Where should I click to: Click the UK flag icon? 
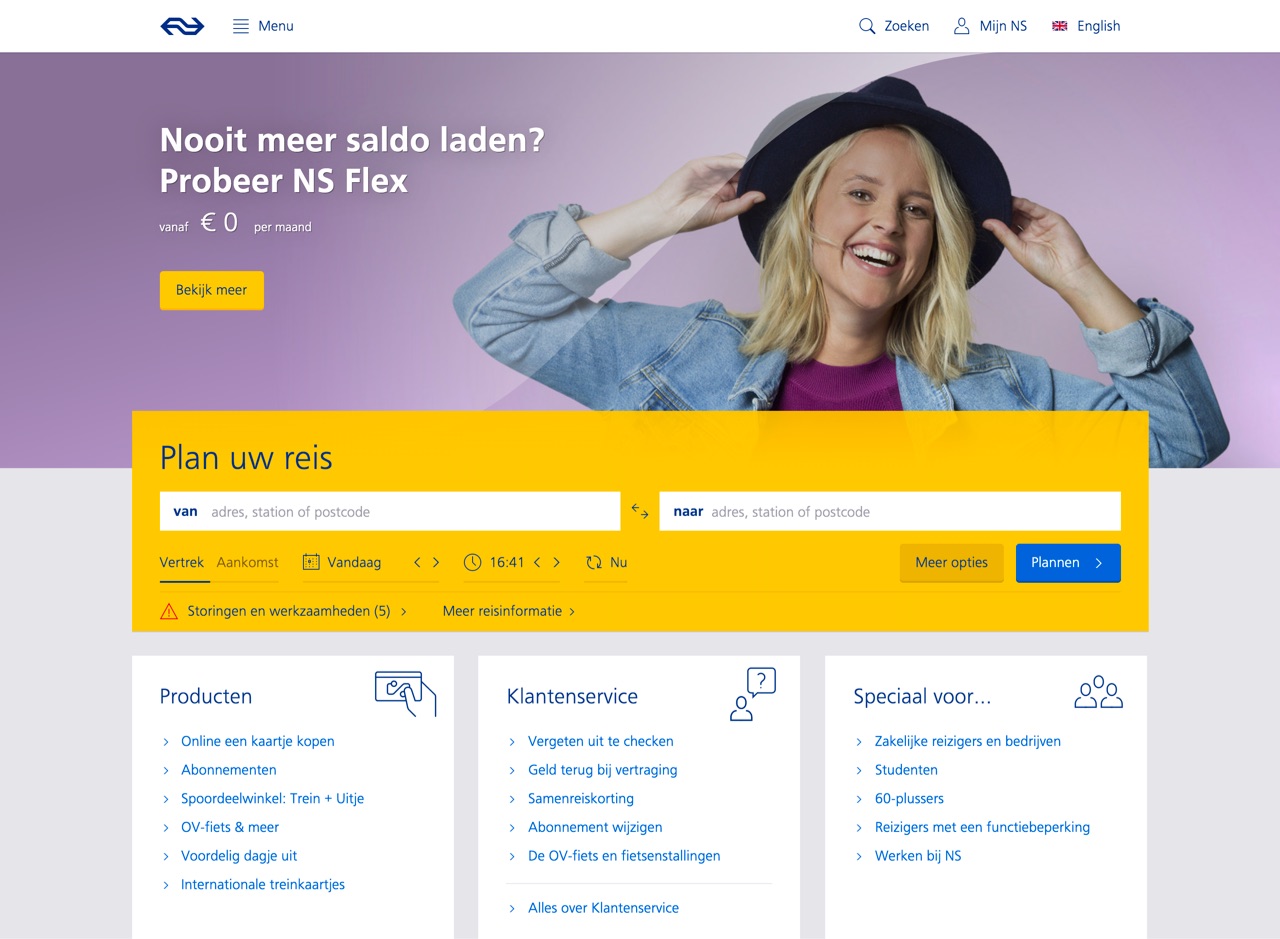(x=1060, y=26)
